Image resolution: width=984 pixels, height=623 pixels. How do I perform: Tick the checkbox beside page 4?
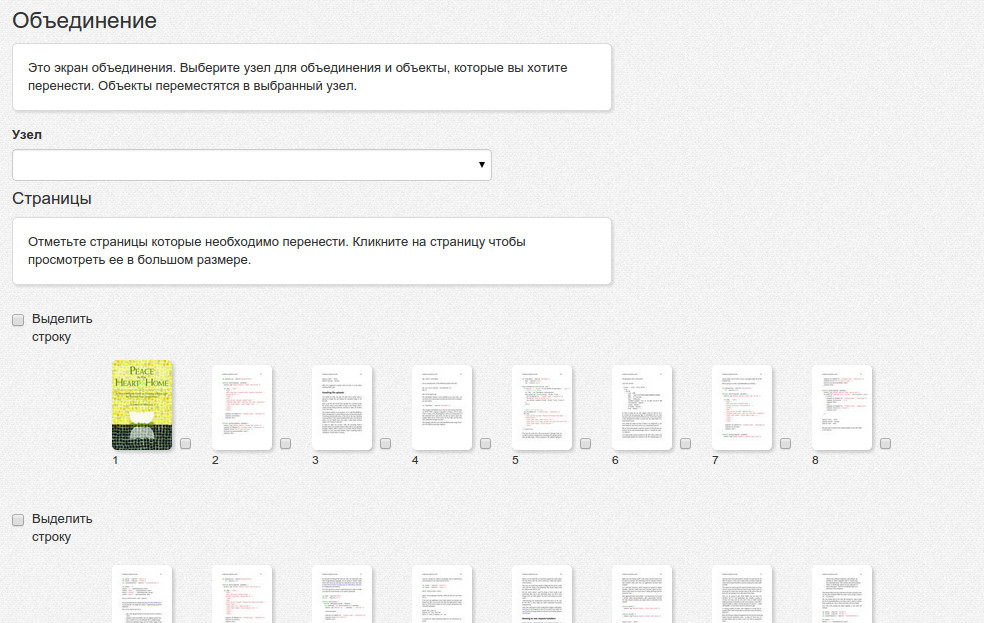pos(486,444)
